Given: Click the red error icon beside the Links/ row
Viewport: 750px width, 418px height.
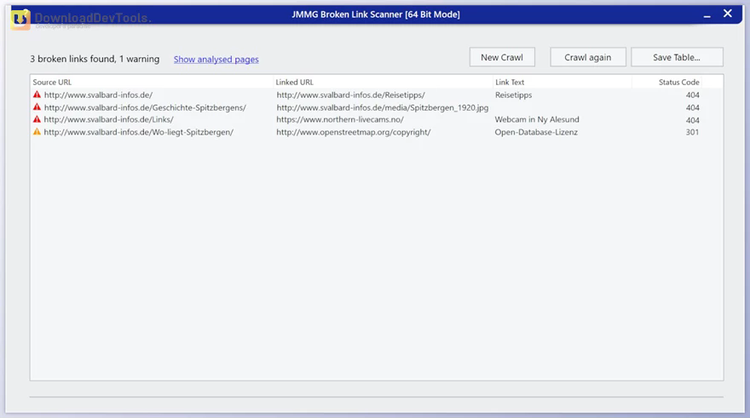Looking at the screenshot, I should [37, 120].
